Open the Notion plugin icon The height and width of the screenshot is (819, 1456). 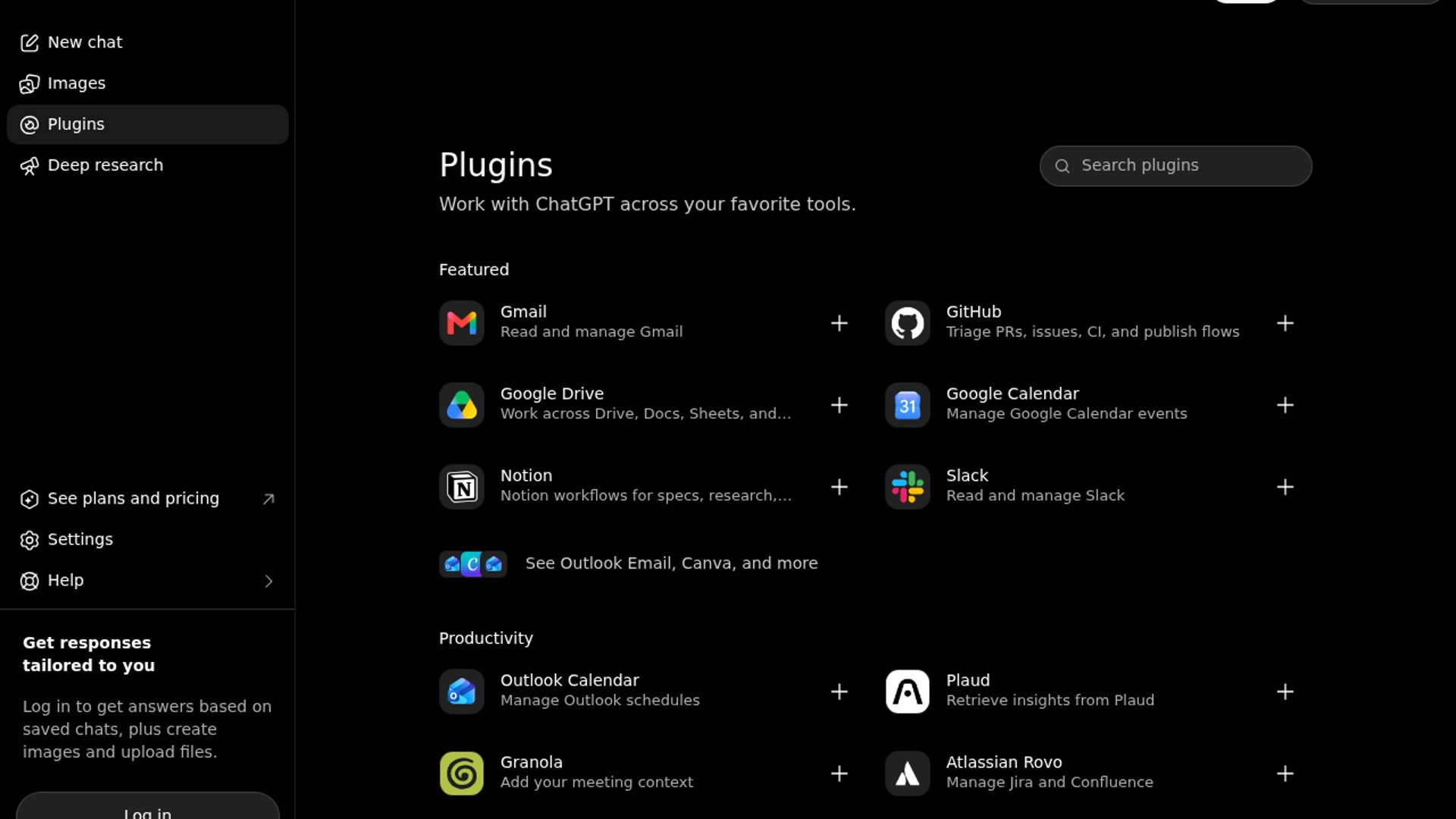(462, 487)
